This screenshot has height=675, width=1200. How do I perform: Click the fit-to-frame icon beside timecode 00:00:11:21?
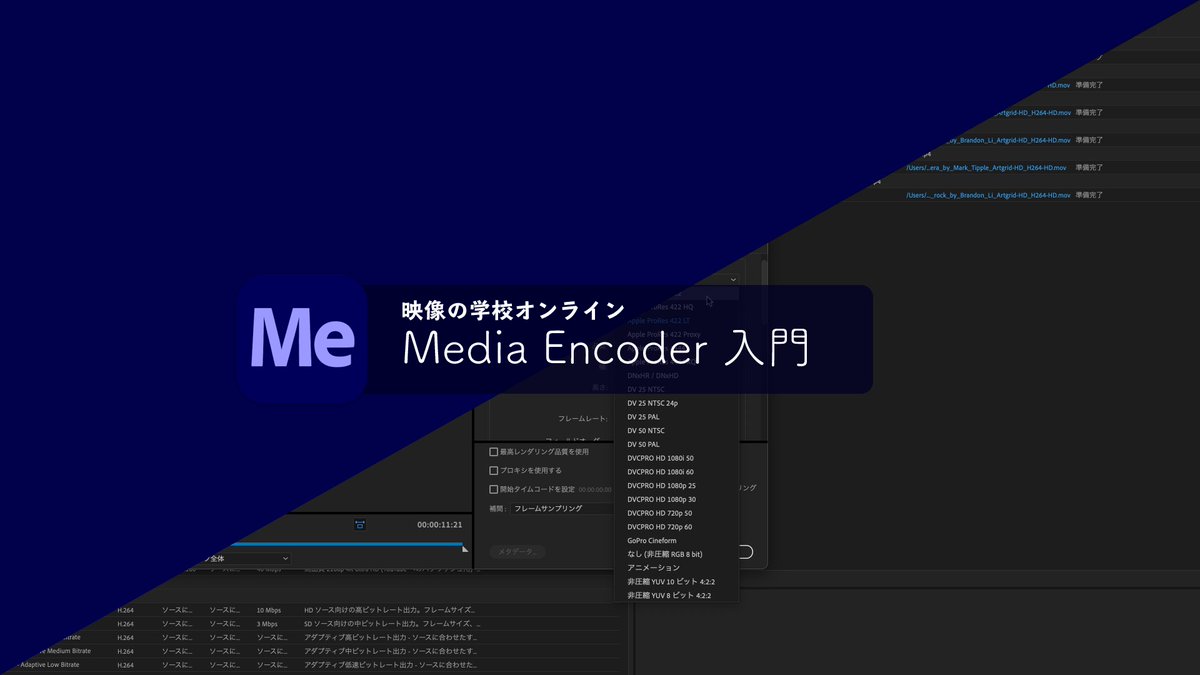coord(359,524)
